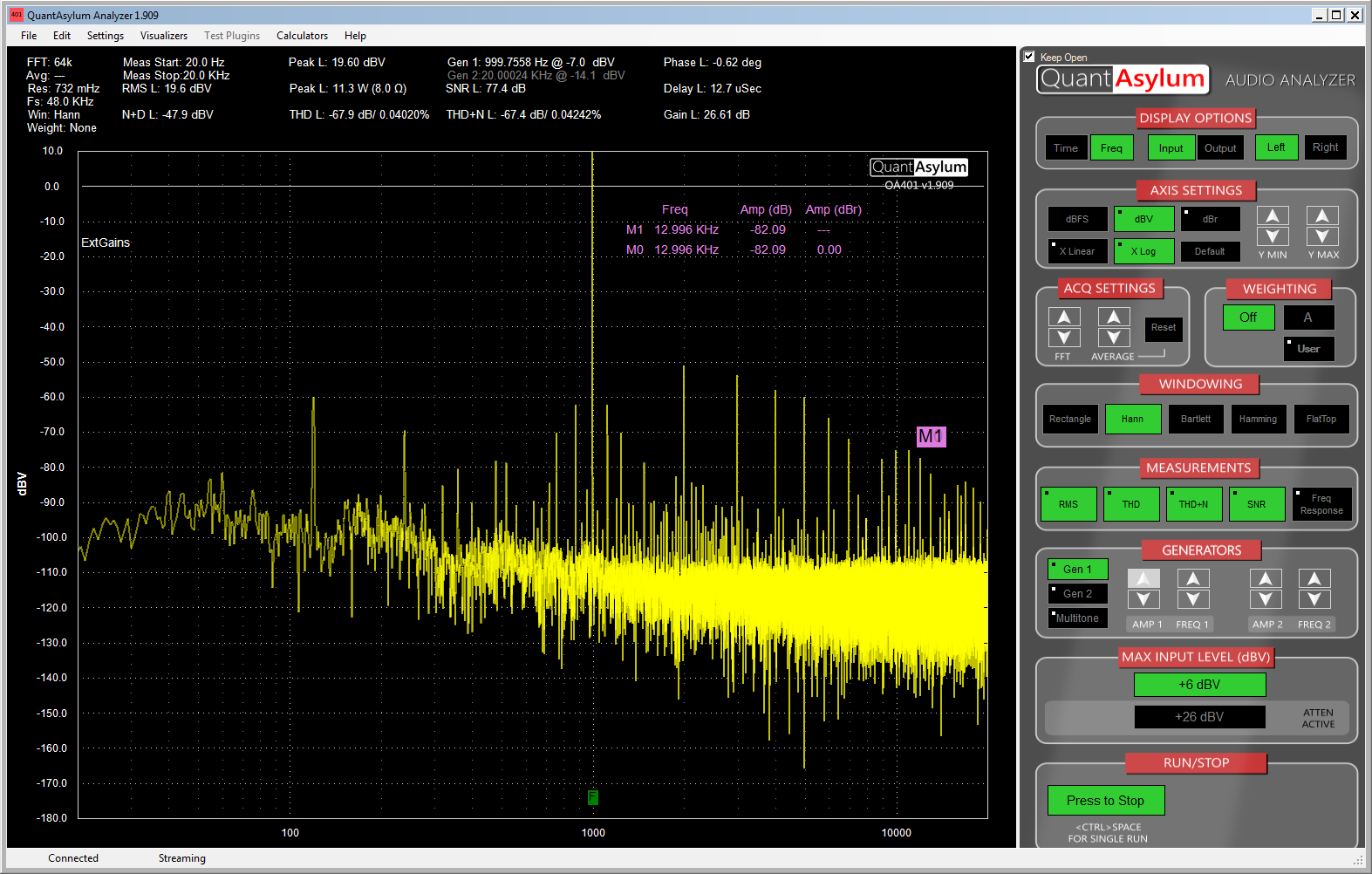Lower FREQ 2 generator frequency

pos(1314,599)
